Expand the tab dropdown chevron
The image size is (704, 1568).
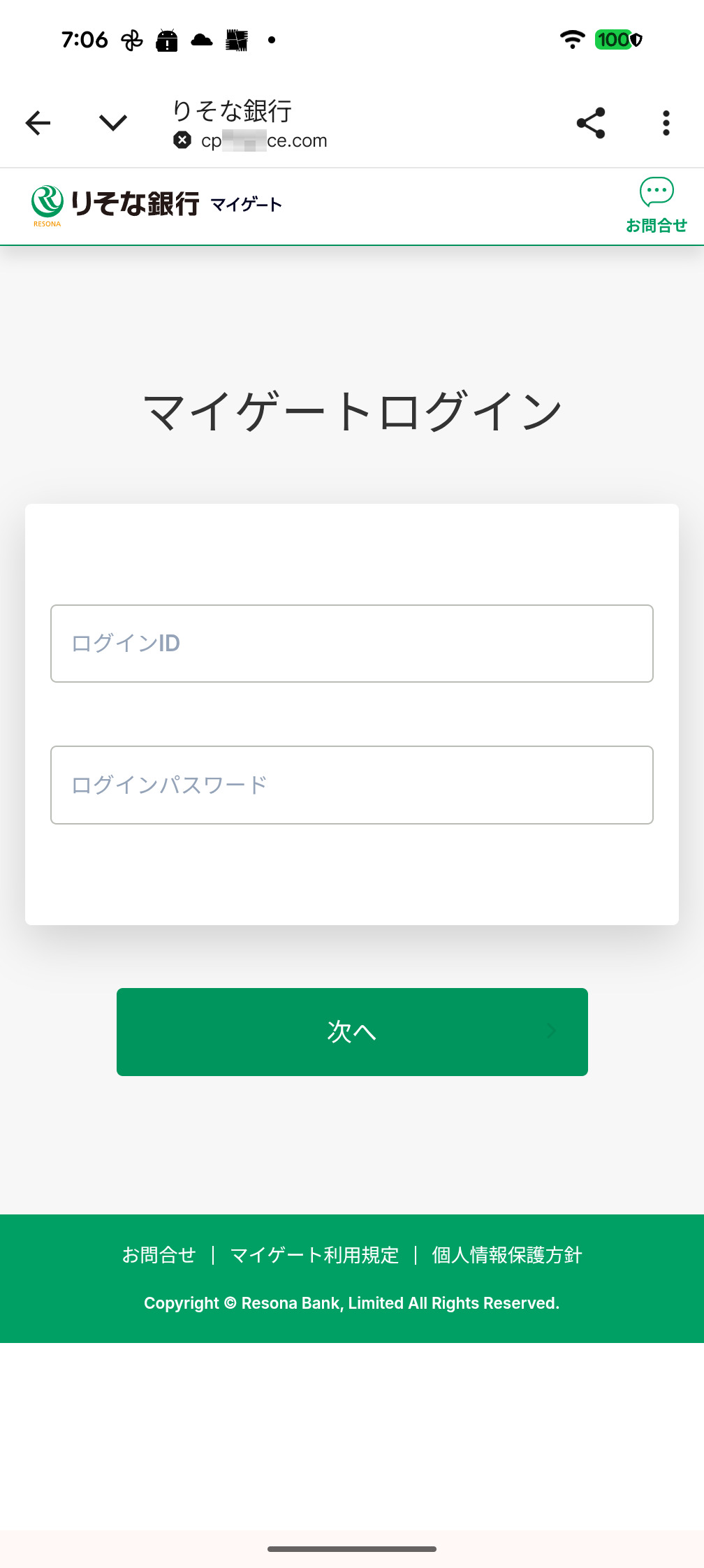point(112,123)
